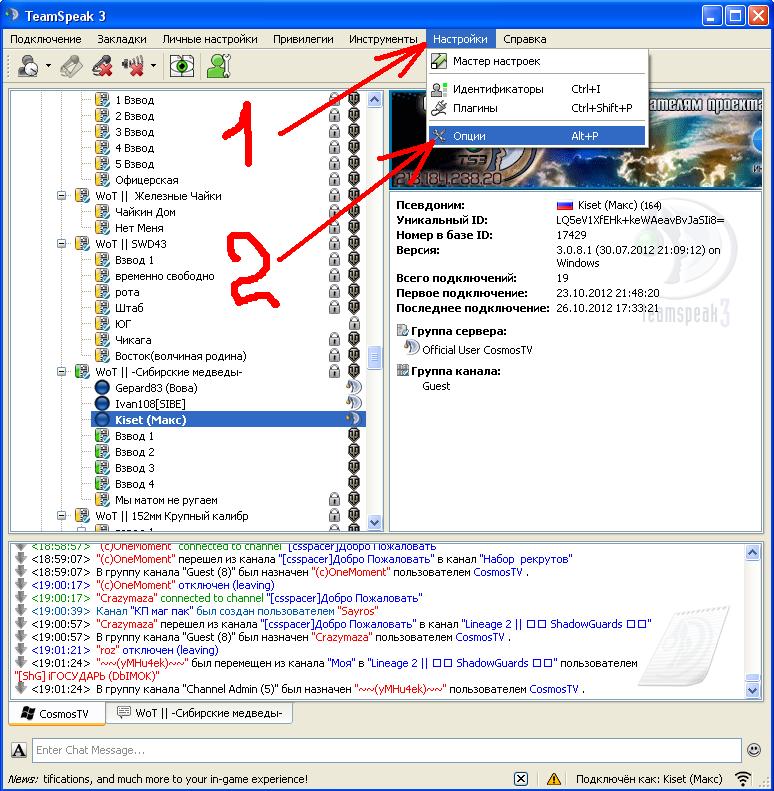Screen dimensions: 774x791
Task: Select user Ivan108[SIBE]
Action: 150,404
